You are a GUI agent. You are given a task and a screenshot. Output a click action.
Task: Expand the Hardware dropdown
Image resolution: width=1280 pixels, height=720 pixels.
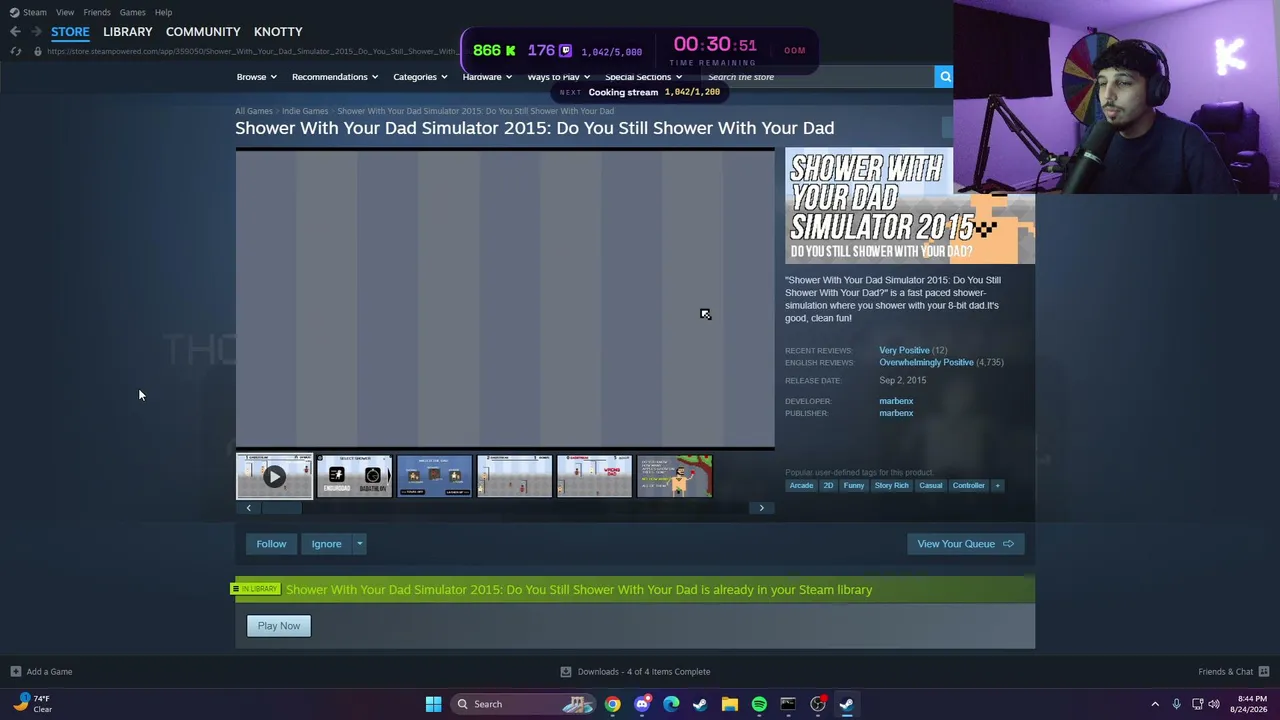click(487, 77)
